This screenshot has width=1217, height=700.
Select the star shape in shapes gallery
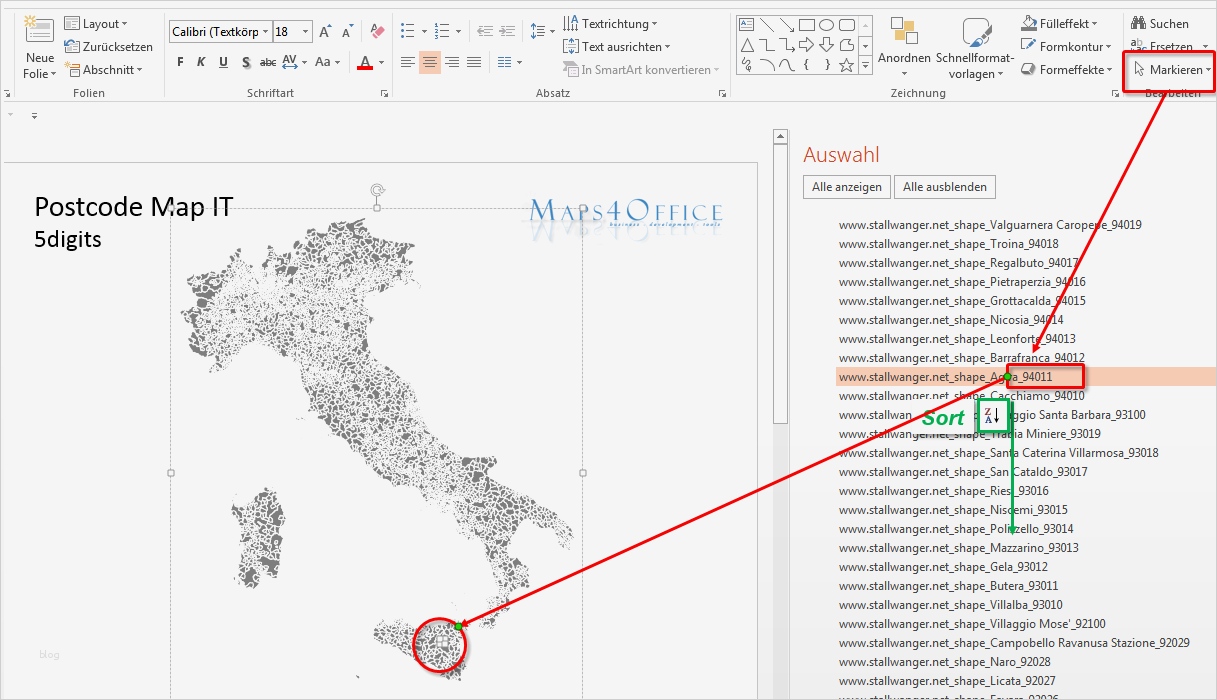846,65
